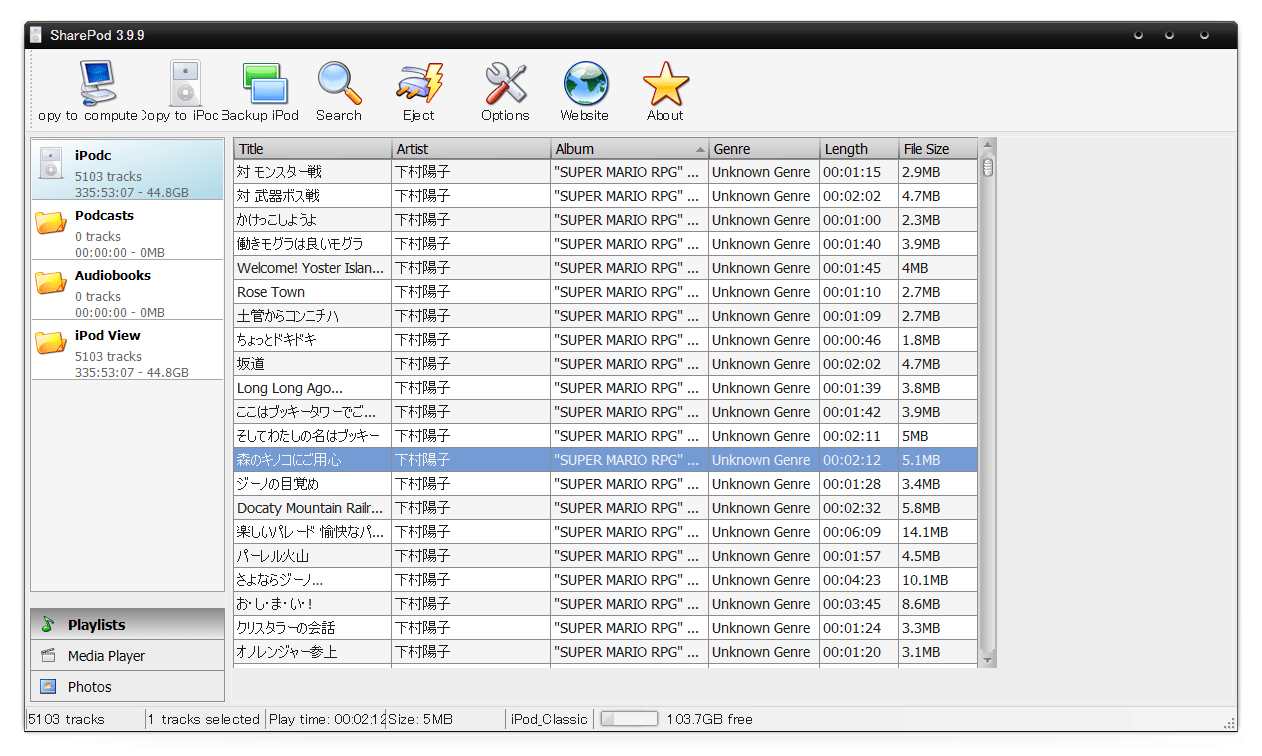This screenshot has height=756, width=1262.
Task: Click the SharePod app icon in title bar
Action: (x=36, y=35)
